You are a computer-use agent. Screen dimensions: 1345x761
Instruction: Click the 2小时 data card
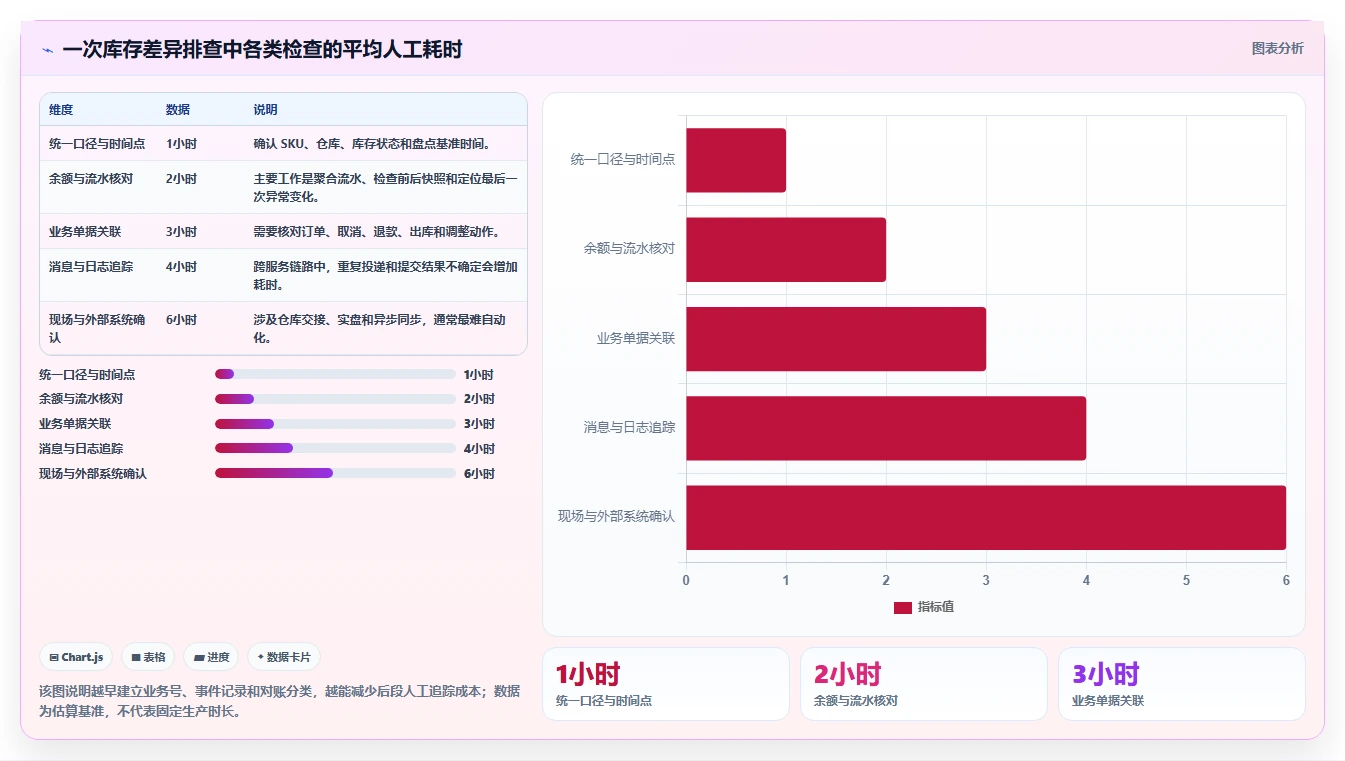924,684
